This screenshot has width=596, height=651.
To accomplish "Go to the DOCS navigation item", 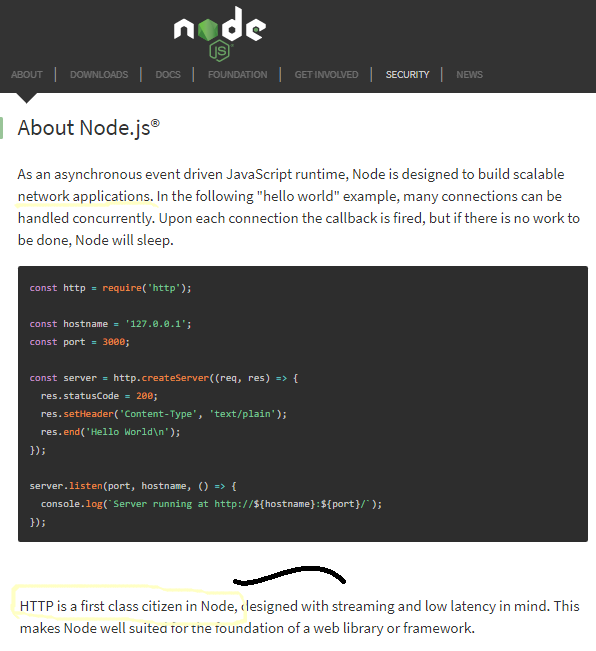I will 168,75.
